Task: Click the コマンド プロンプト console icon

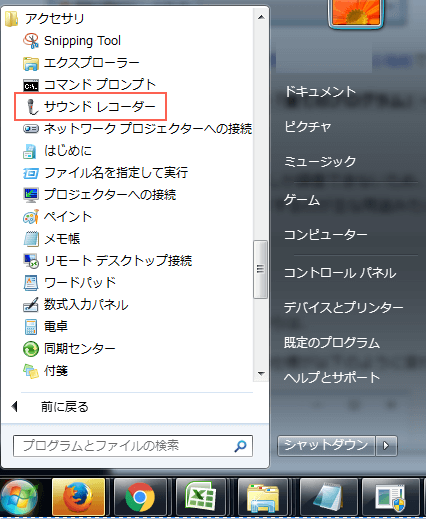Action: tap(31, 85)
